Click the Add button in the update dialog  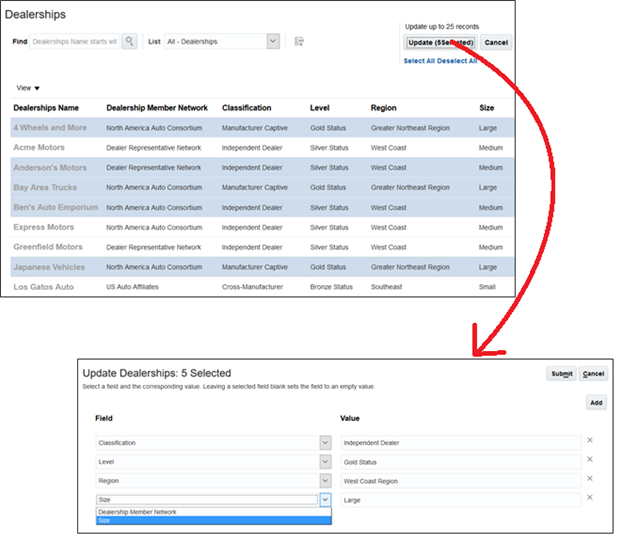tap(596, 402)
